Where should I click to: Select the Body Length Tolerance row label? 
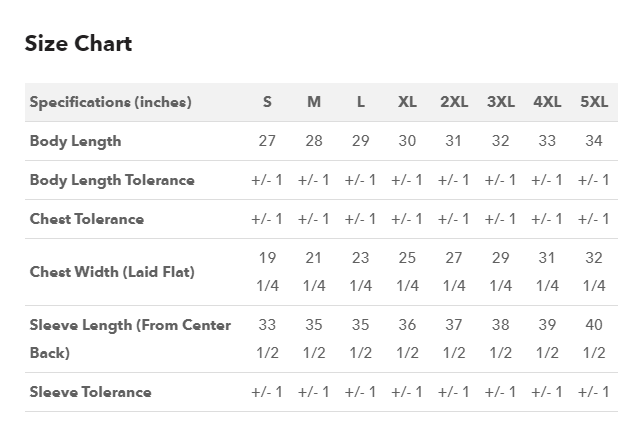click(112, 180)
